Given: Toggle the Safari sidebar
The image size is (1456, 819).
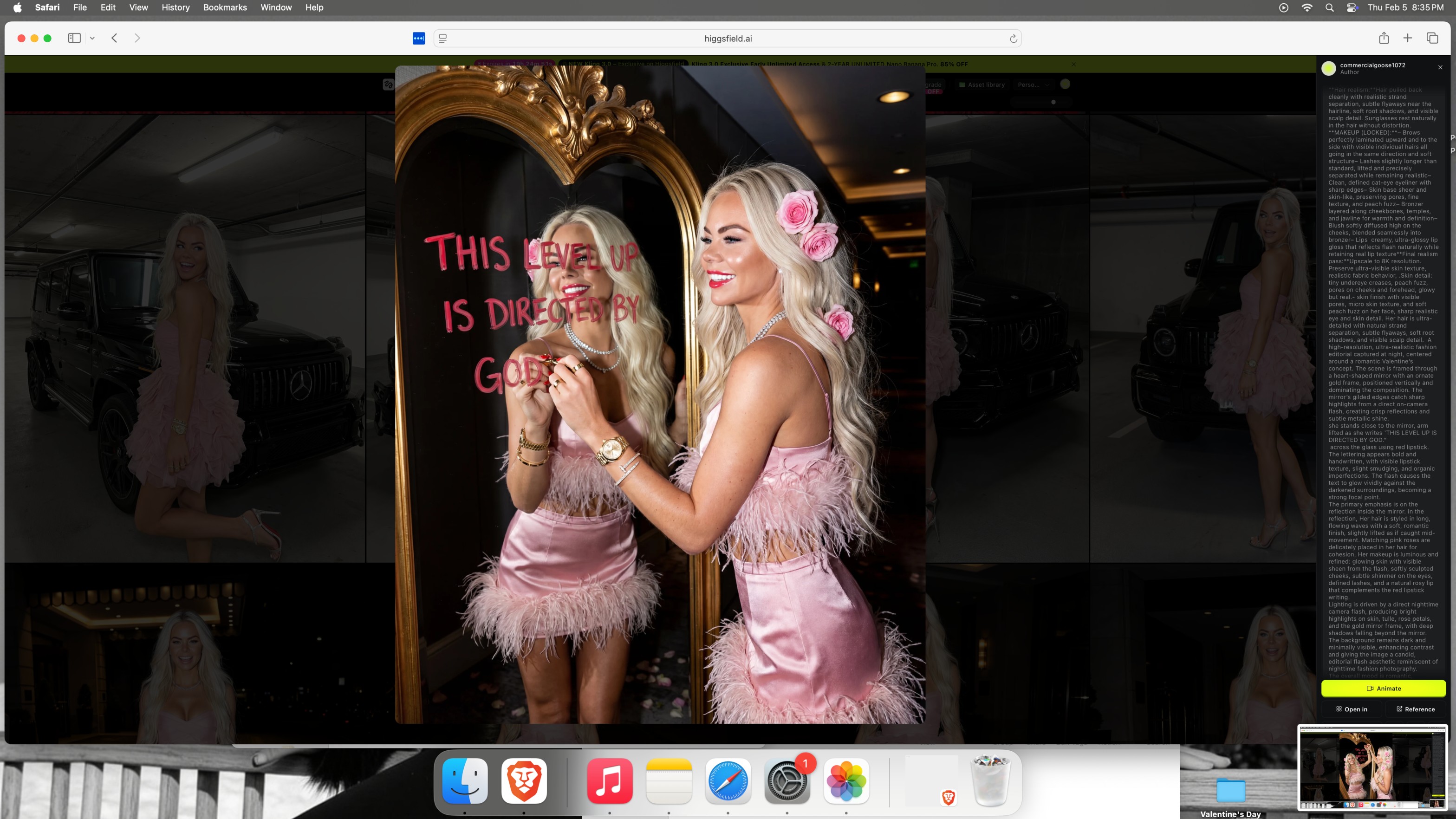Looking at the screenshot, I should 74,38.
